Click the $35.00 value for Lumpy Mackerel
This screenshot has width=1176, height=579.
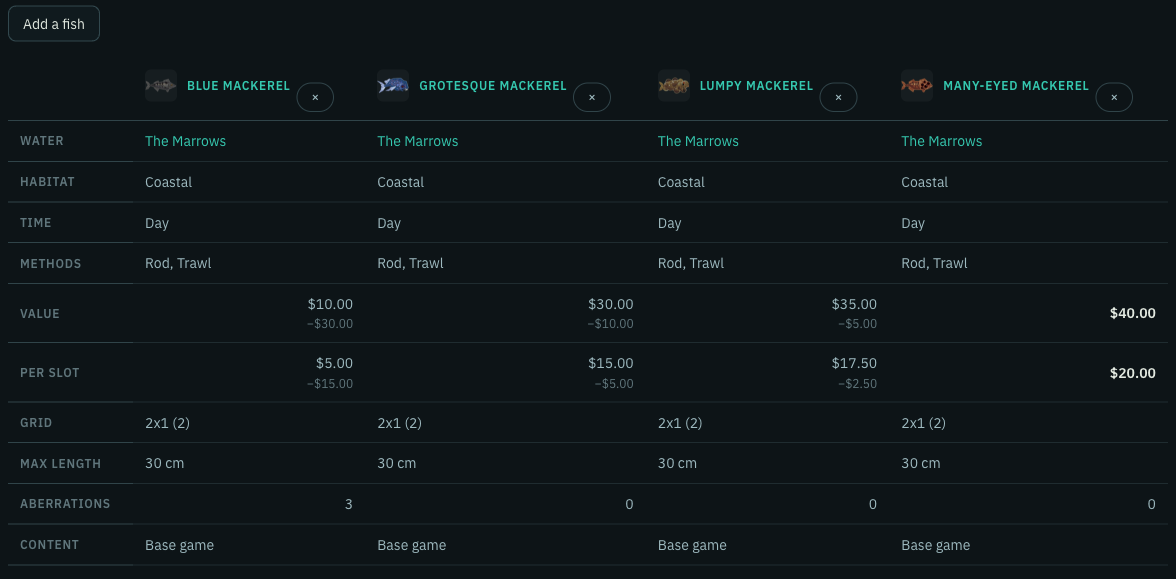[854, 304]
